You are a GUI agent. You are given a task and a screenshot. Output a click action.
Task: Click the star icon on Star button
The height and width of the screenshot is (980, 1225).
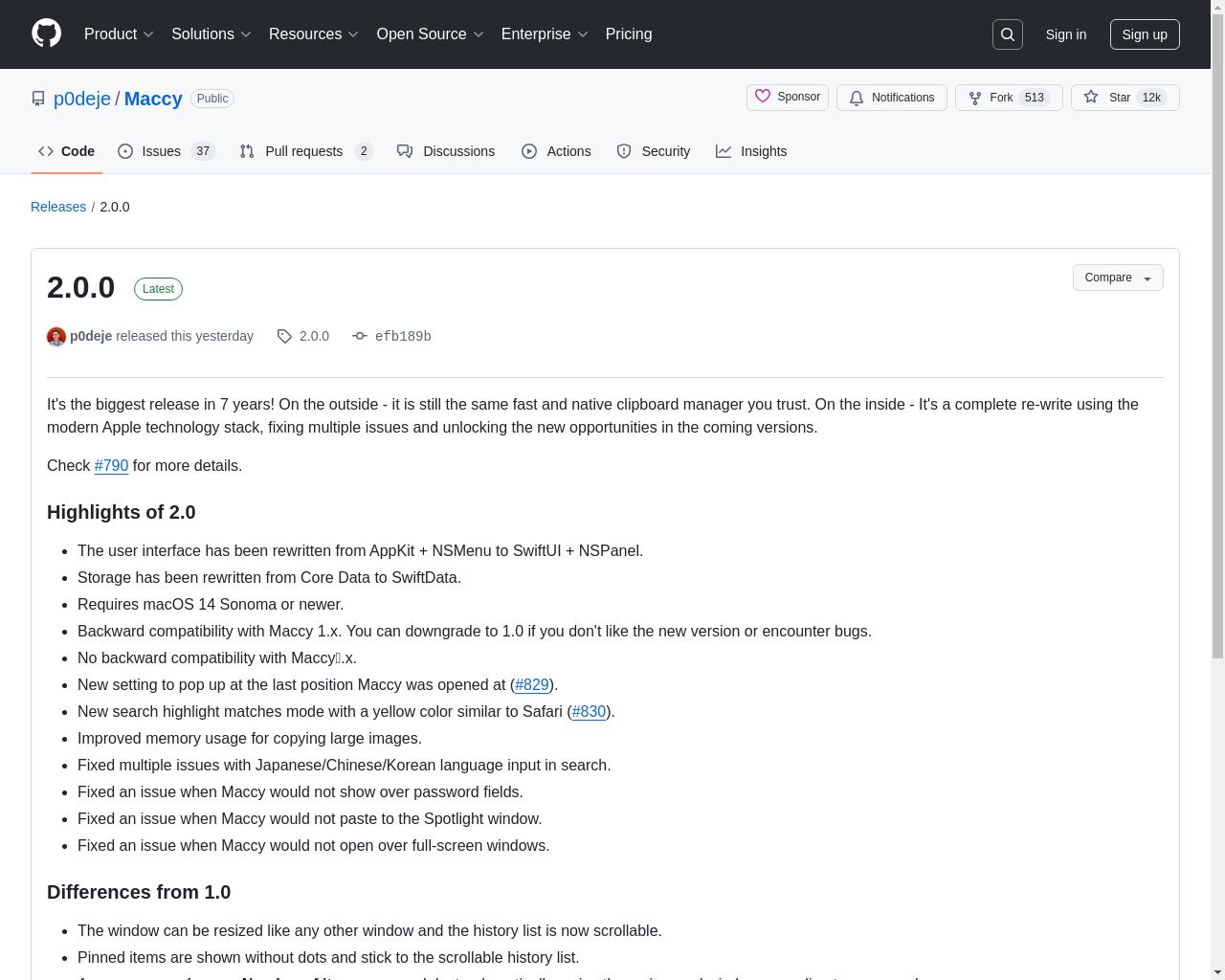click(x=1091, y=98)
